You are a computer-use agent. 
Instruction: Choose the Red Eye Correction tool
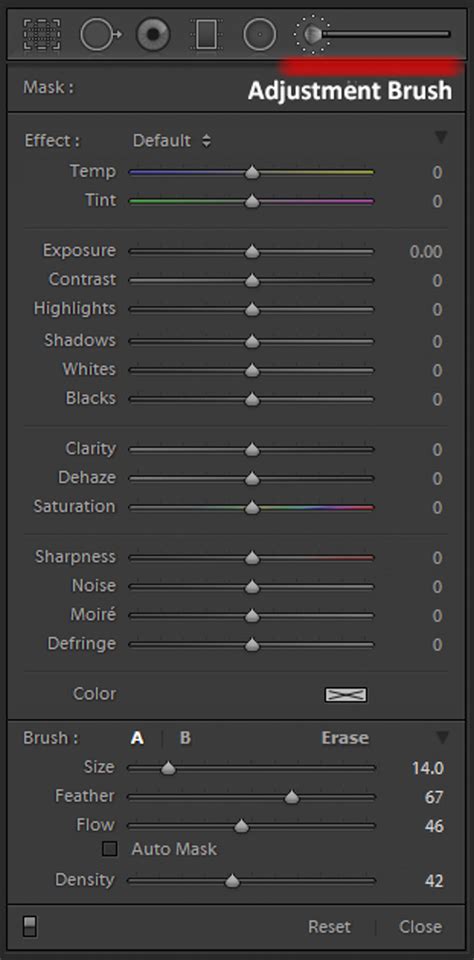pos(152,34)
